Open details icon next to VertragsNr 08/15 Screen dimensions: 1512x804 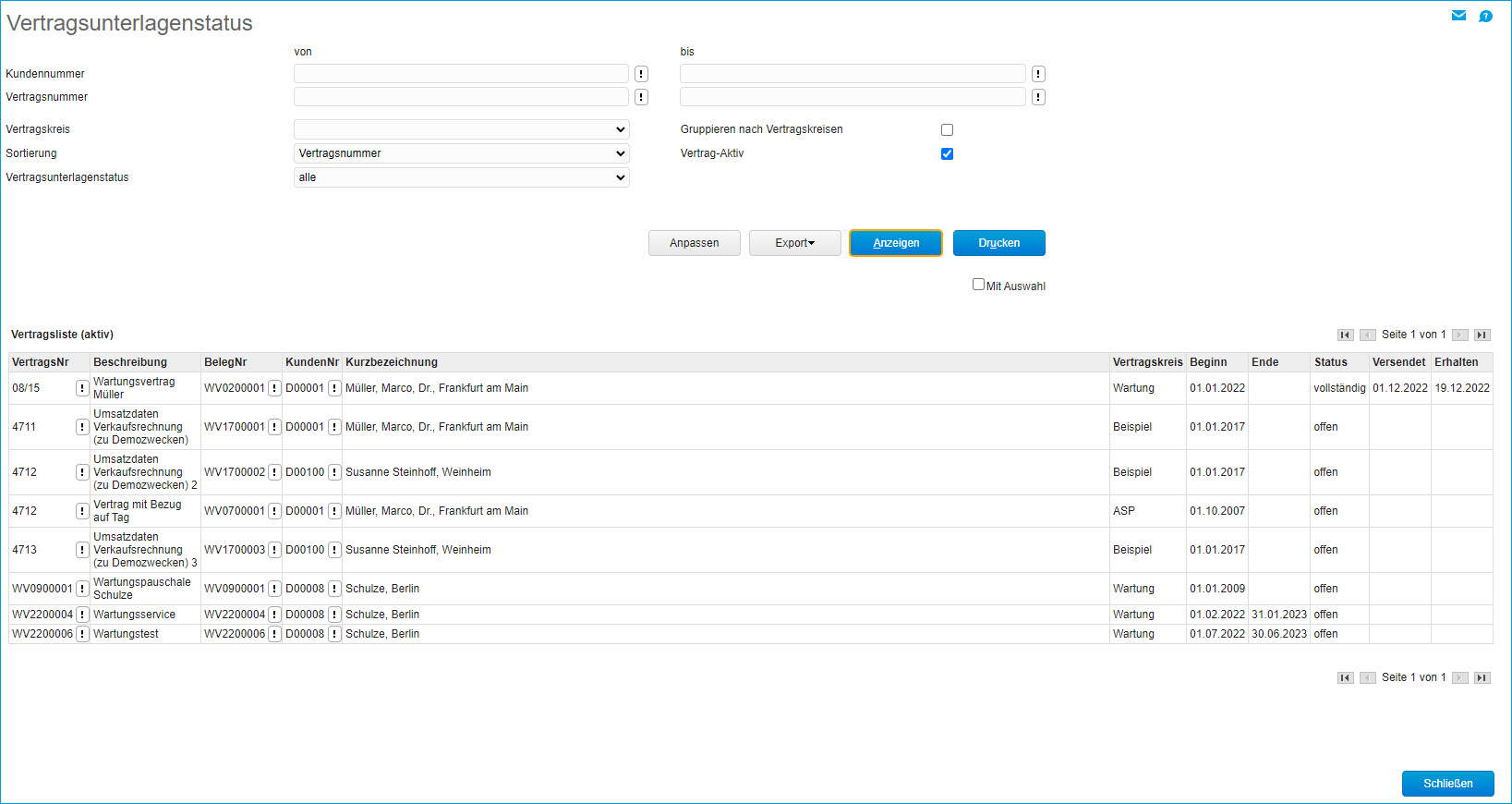pyautogui.click(x=82, y=388)
